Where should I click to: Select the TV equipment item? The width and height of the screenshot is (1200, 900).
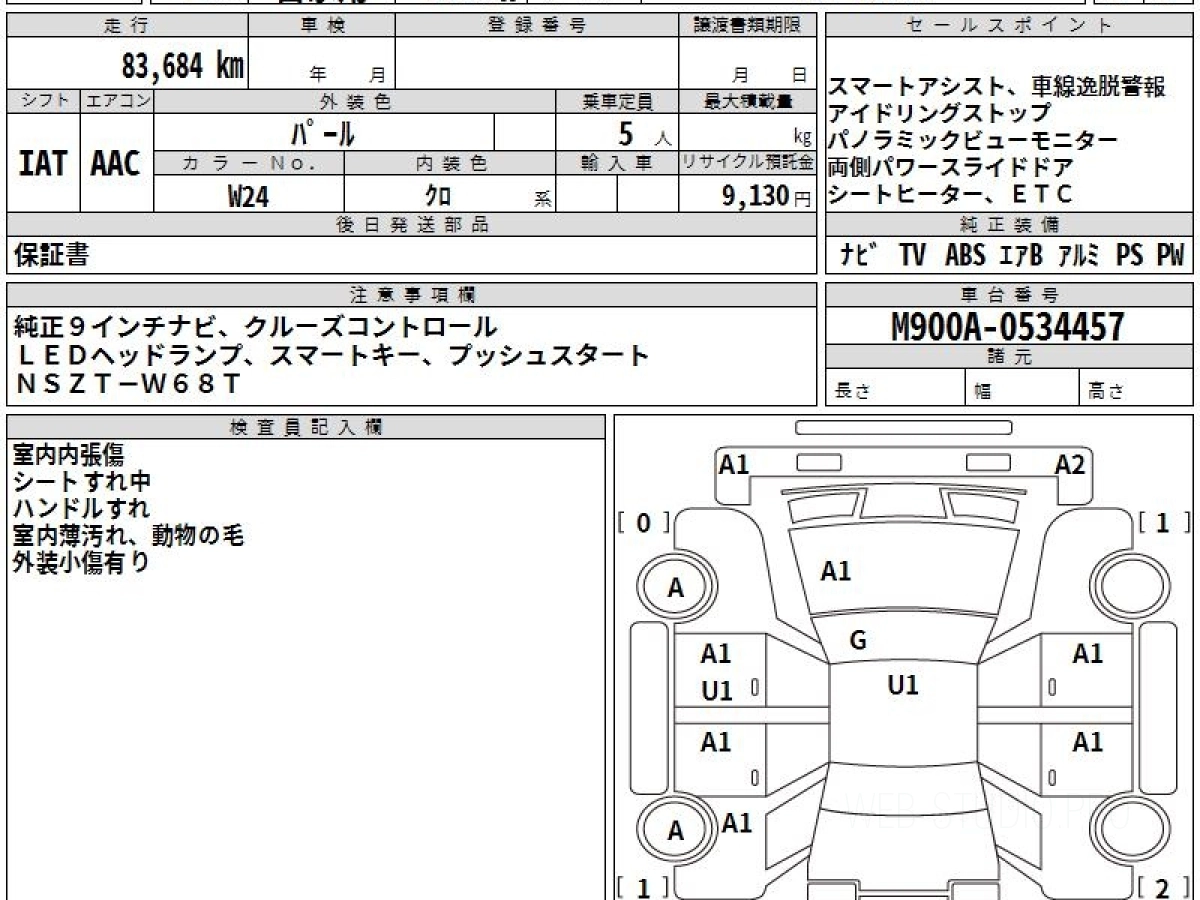pyautogui.click(x=912, y=256)
